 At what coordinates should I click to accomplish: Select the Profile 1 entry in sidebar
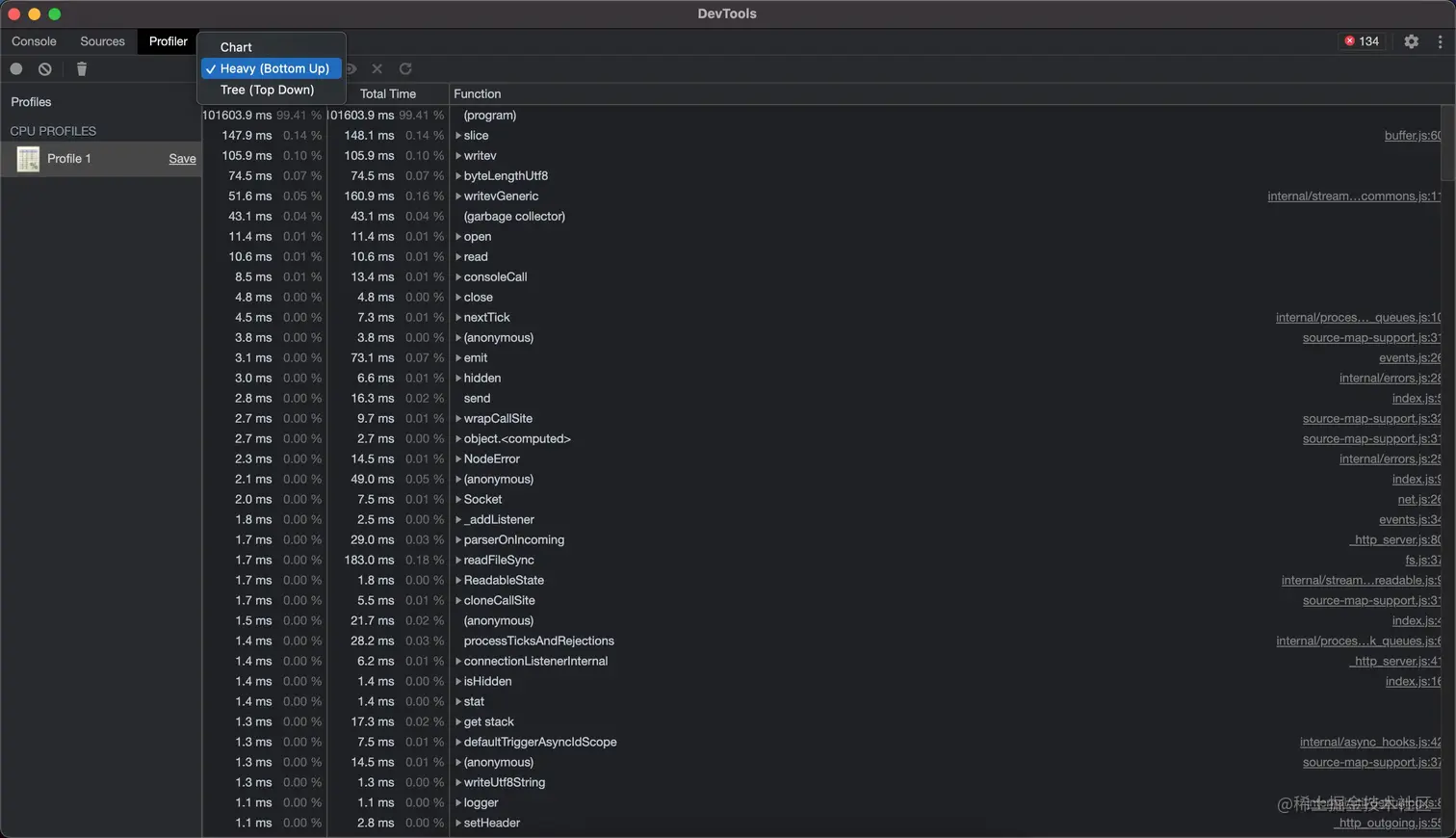[x=101, y=159]
